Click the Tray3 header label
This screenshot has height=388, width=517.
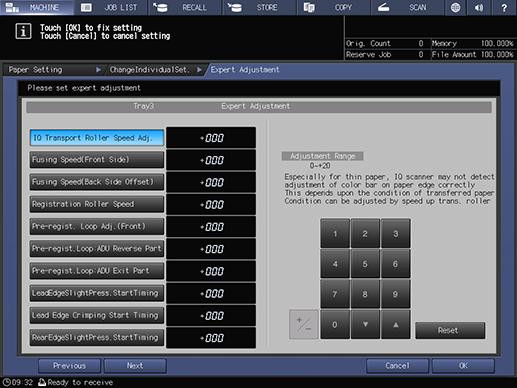pos(144,106)
